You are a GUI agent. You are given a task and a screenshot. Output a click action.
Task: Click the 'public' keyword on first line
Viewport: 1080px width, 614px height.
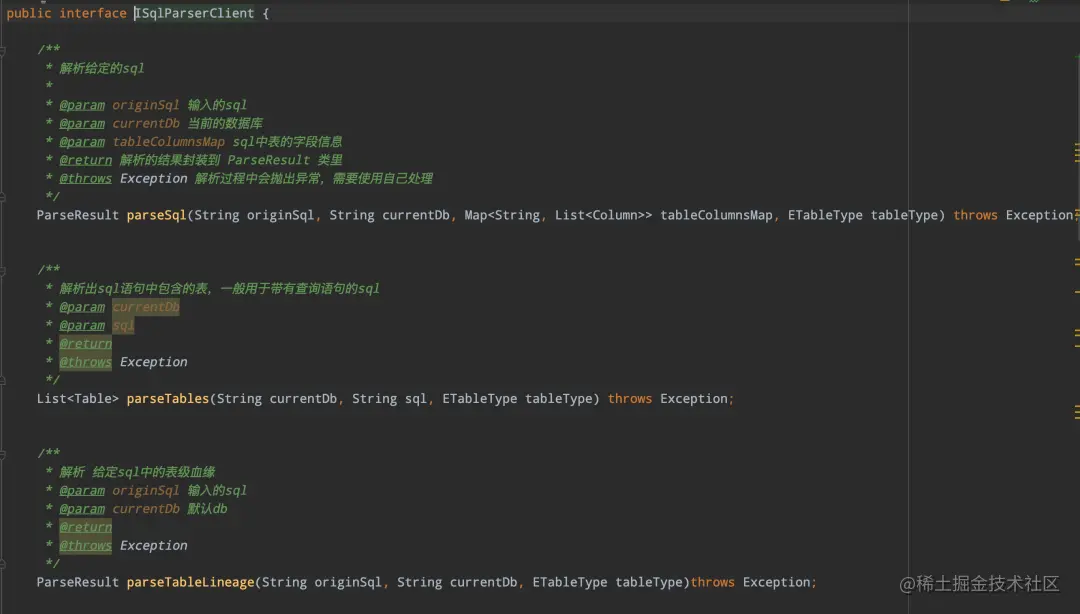tap(29, 13)
